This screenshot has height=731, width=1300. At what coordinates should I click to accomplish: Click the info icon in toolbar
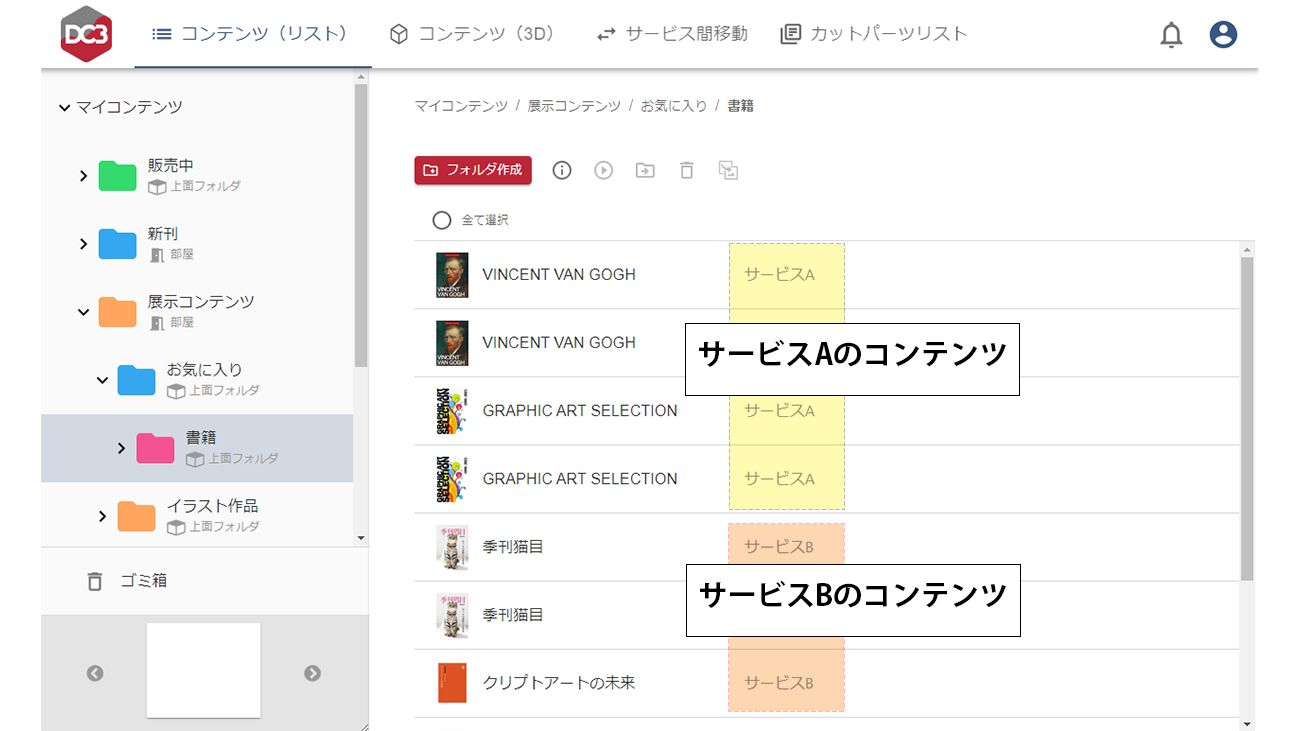click(562, 170)
